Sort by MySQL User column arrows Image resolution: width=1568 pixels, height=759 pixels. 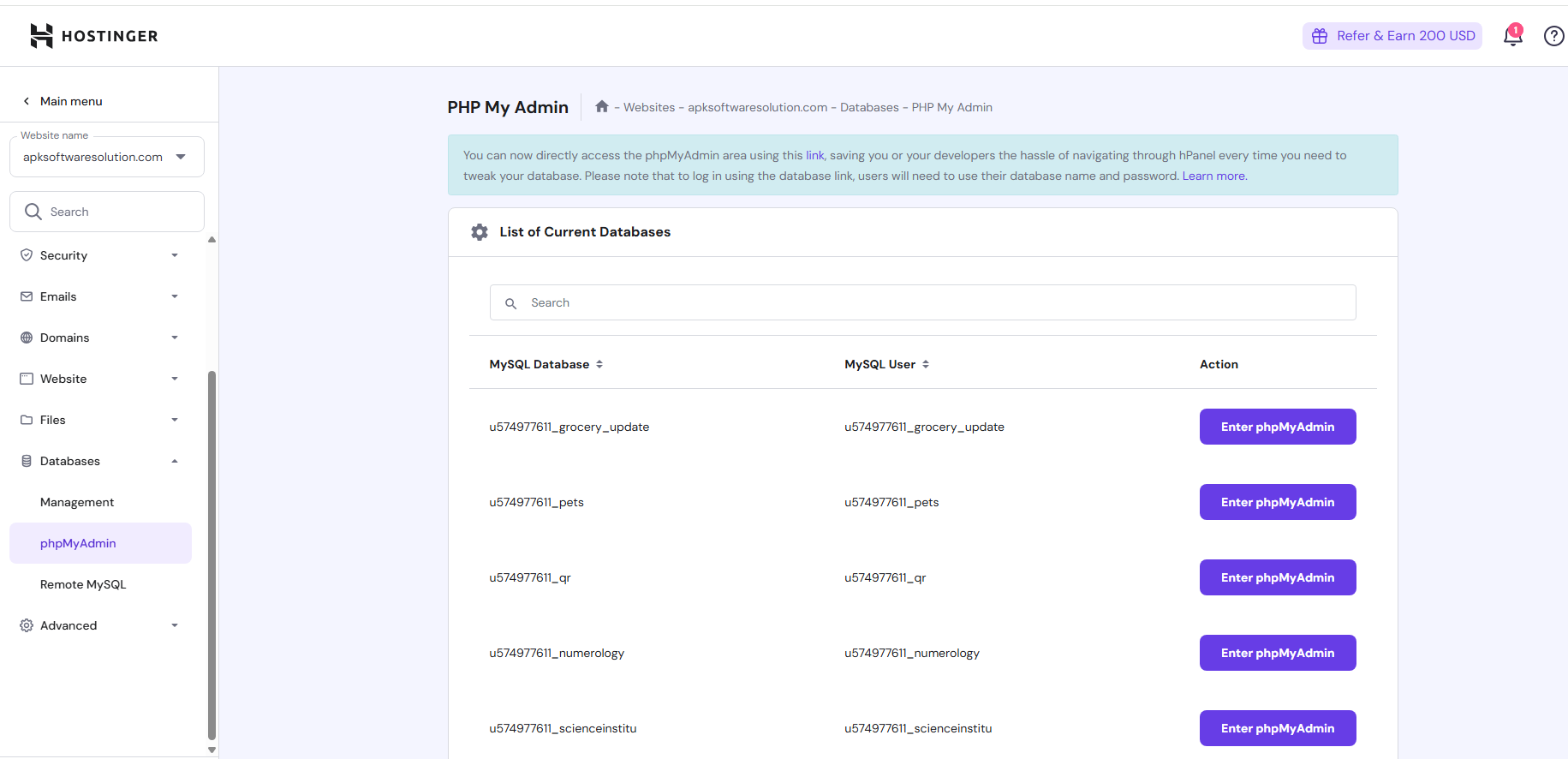(x=926, y=364)
